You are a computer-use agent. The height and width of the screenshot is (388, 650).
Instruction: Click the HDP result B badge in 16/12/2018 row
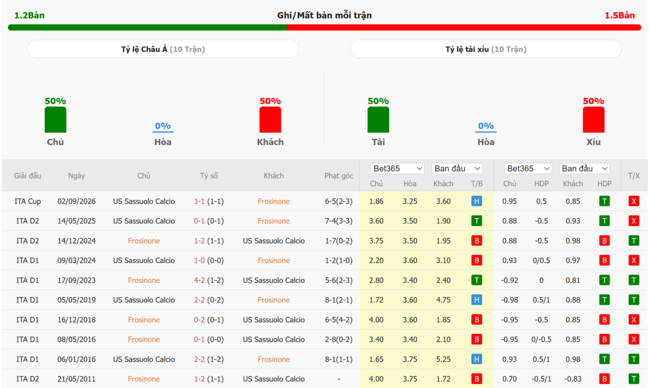pos(604,320)
